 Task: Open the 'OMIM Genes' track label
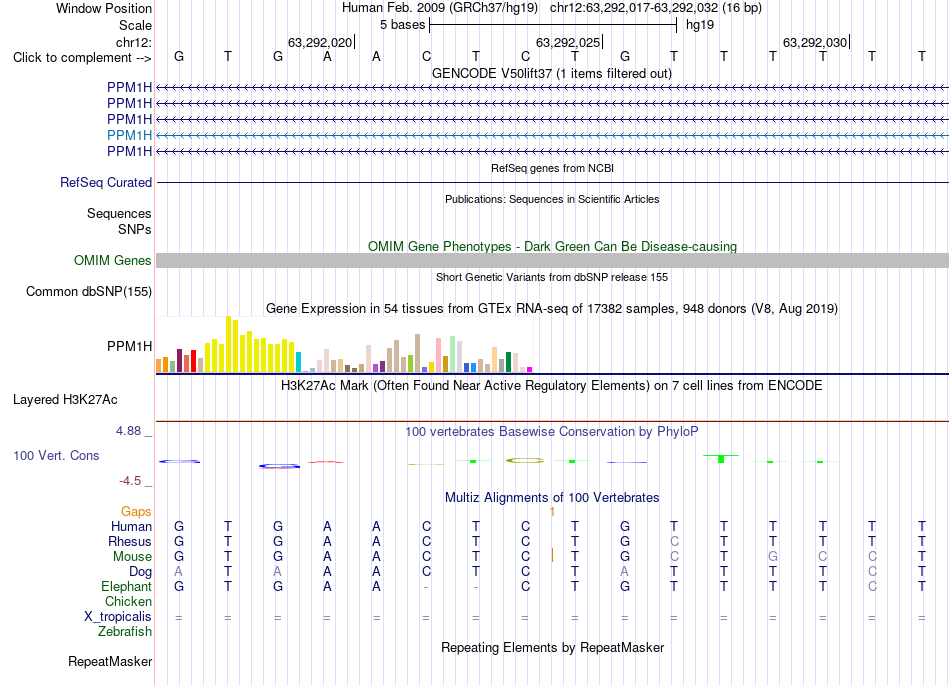pyautogui.click(x=113, y=260)
